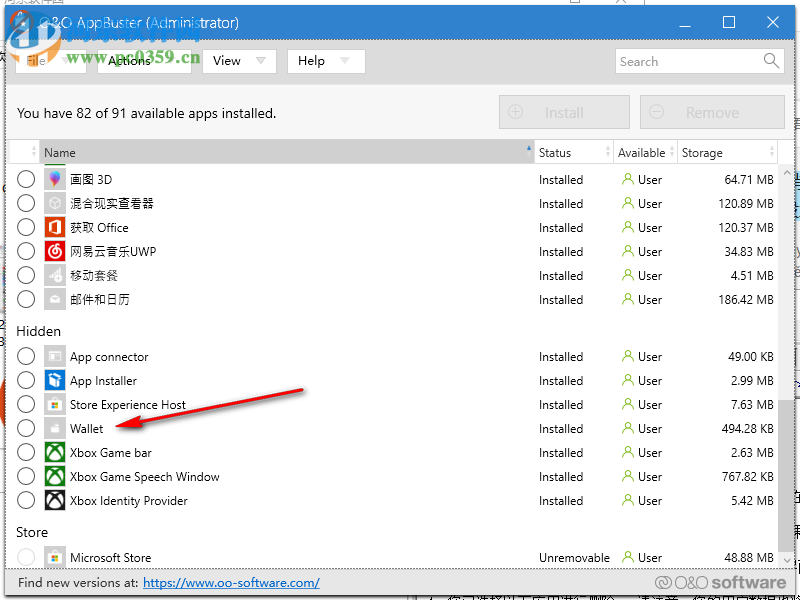This screenshot has width=800, height=600.
Task: Click the App Installer icon
Action: 54,380
